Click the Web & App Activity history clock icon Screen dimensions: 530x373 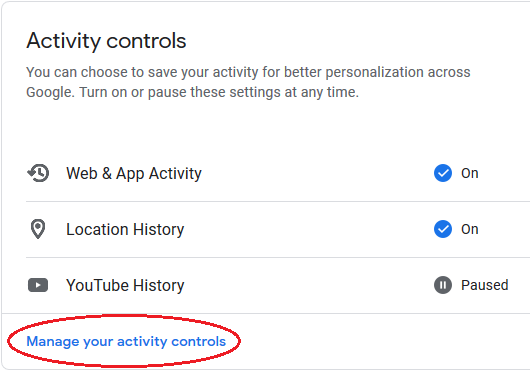click(x=38, y=173)
